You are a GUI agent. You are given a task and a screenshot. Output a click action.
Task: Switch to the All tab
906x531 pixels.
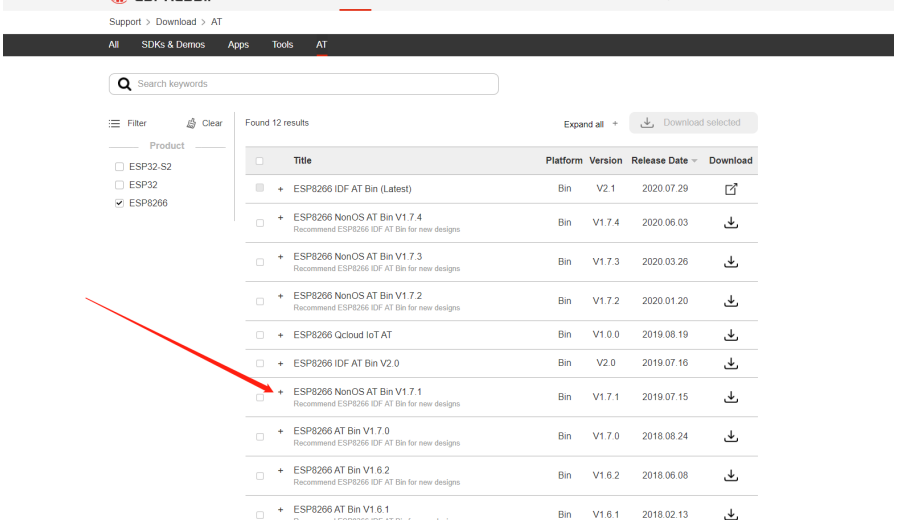pos(114,44)
